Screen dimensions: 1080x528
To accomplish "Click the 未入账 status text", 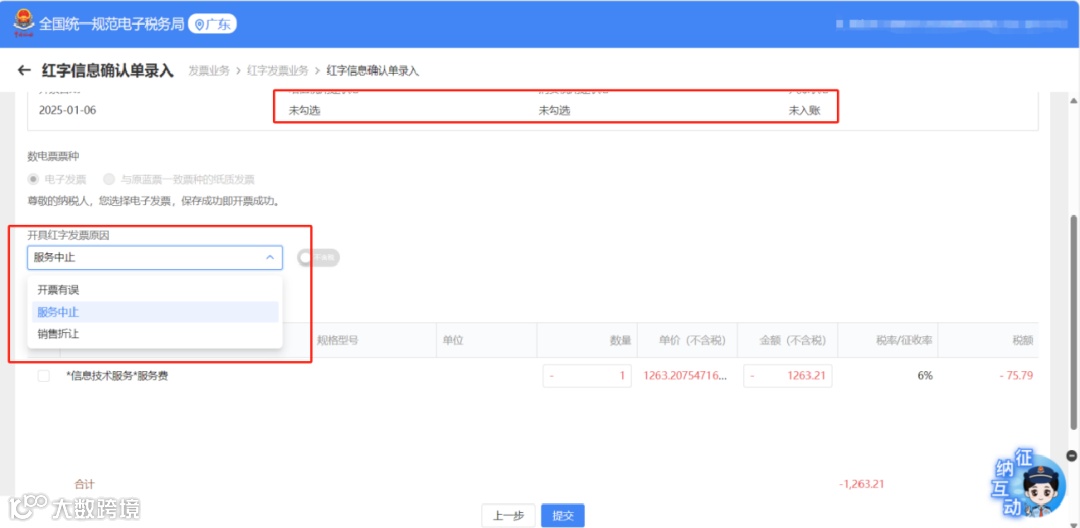I will [x=804, y=110].
